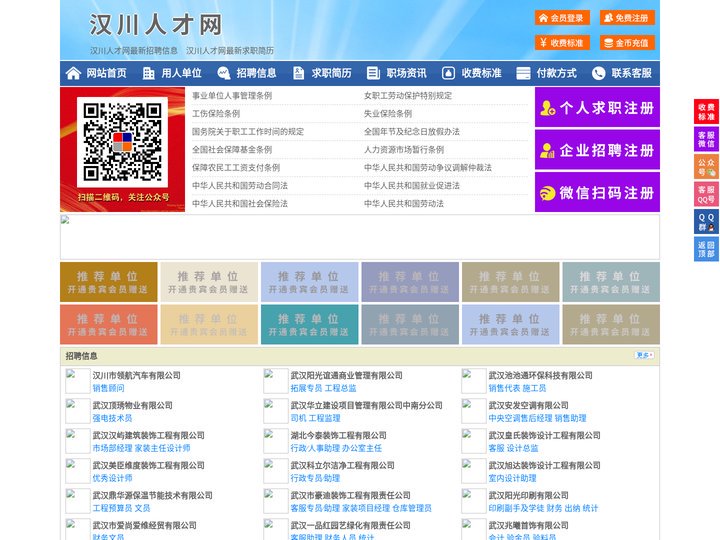
Task: Click the logo beside 武汉阳光谊通商业管理有限公司
Action: tap(276, 381)
